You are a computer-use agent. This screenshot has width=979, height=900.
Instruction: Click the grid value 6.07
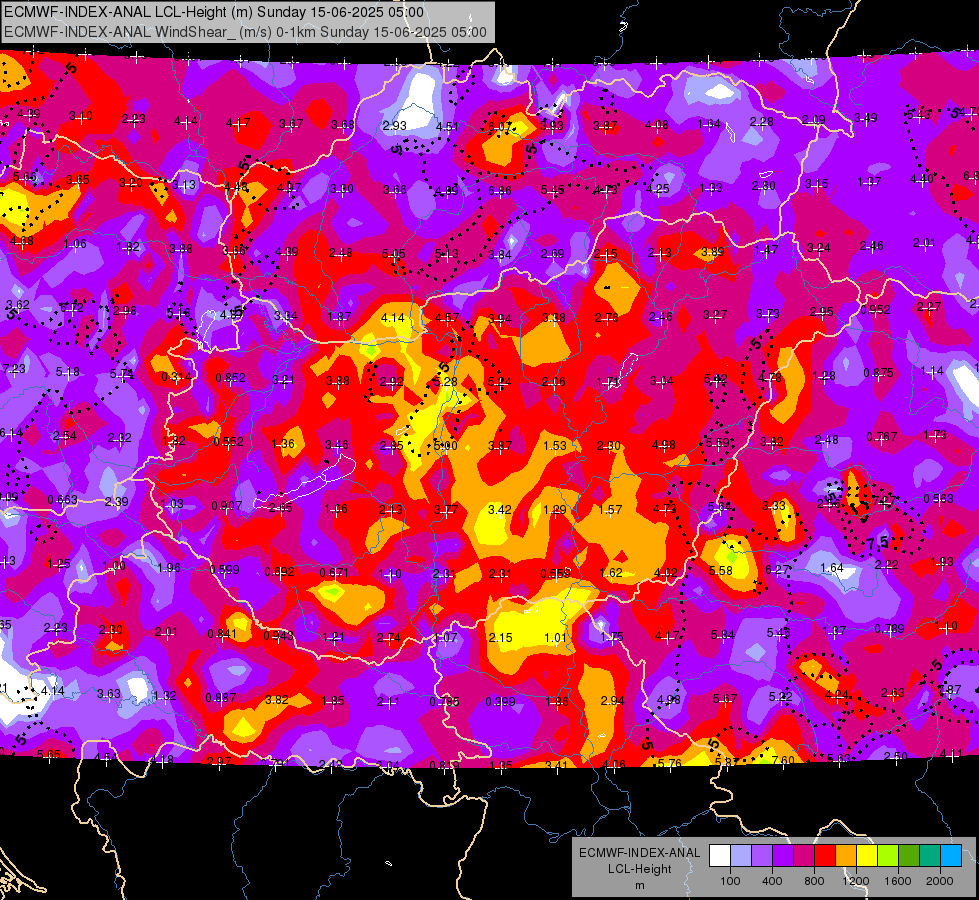pos(499,127)
